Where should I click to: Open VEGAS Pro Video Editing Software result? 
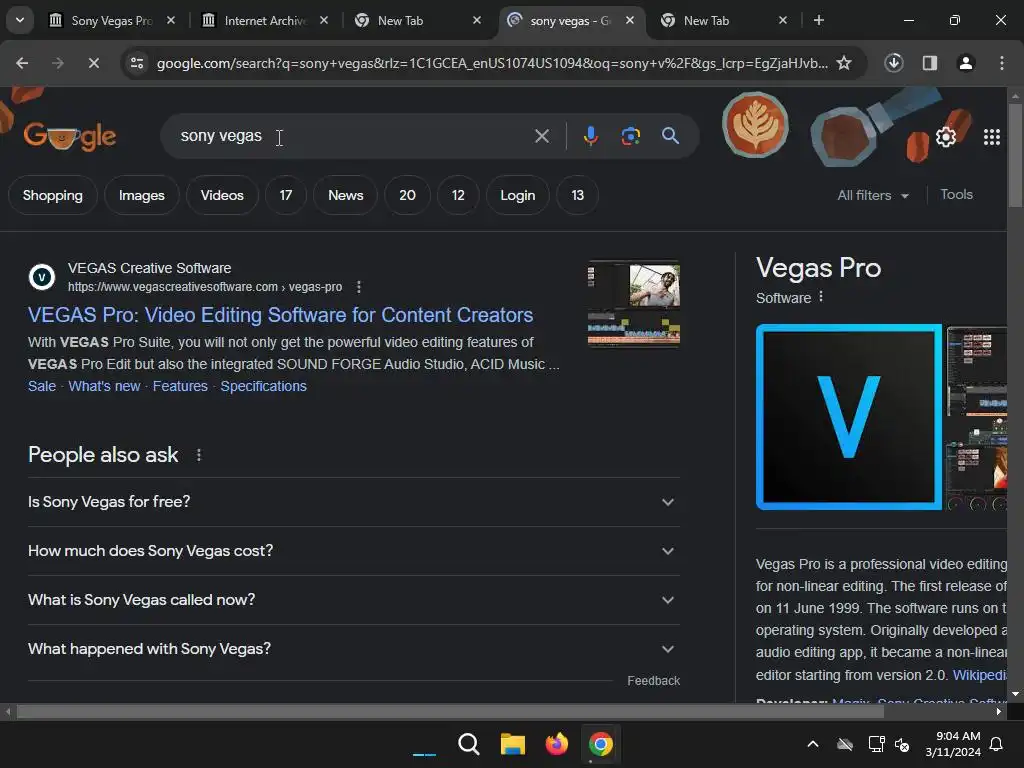pyautogui.click(x=280, y=315)
